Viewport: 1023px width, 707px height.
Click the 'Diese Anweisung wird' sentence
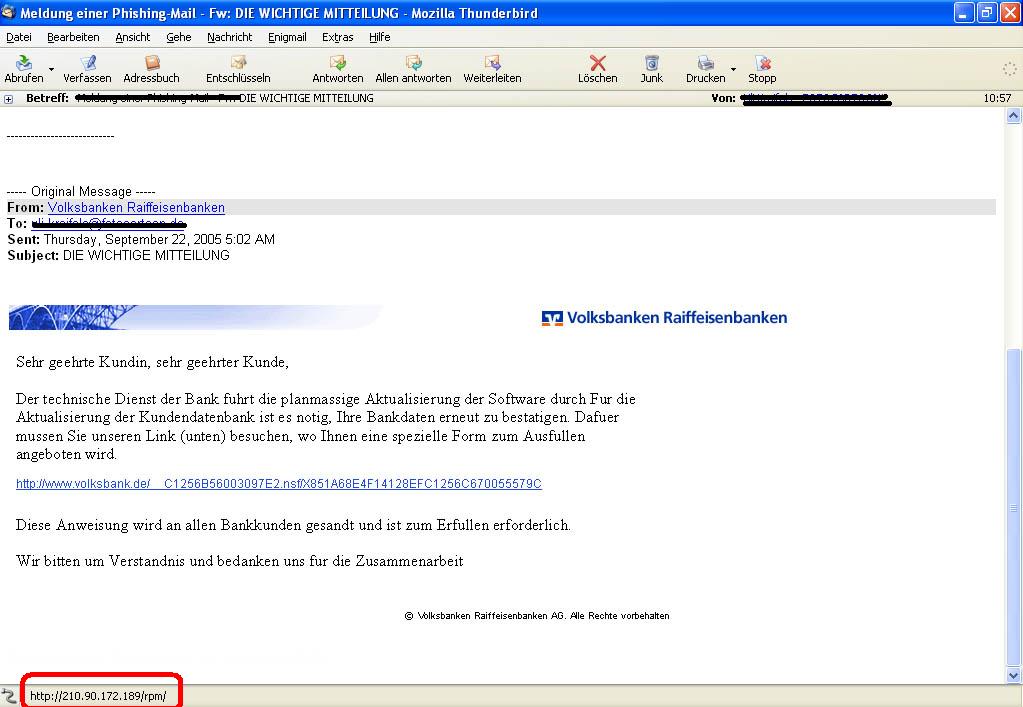coord(293,525)
